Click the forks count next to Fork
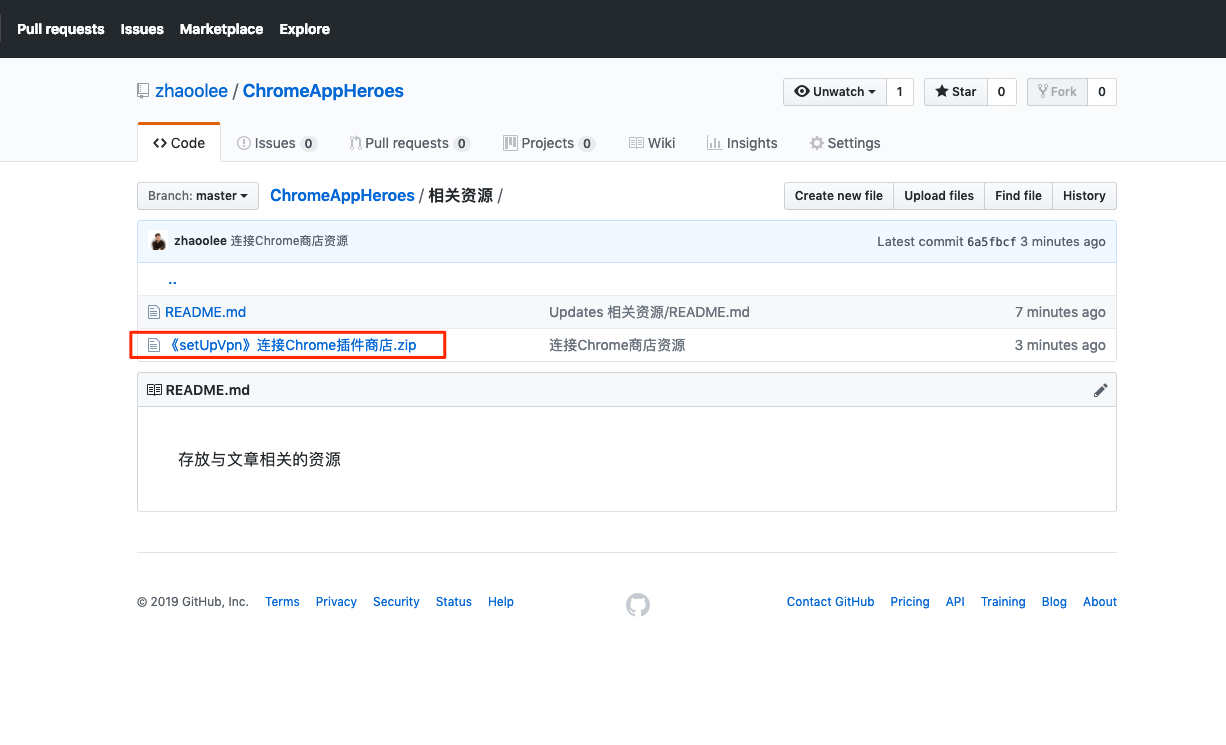This screenshot has width=1226, height=745. click(x=1102, y=91)
